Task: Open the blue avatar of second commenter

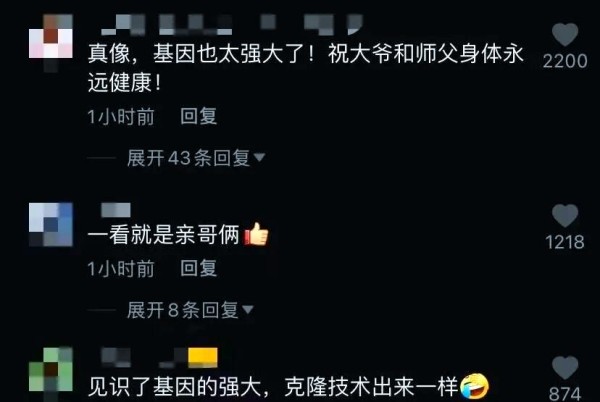Action: tap(51, 225)
